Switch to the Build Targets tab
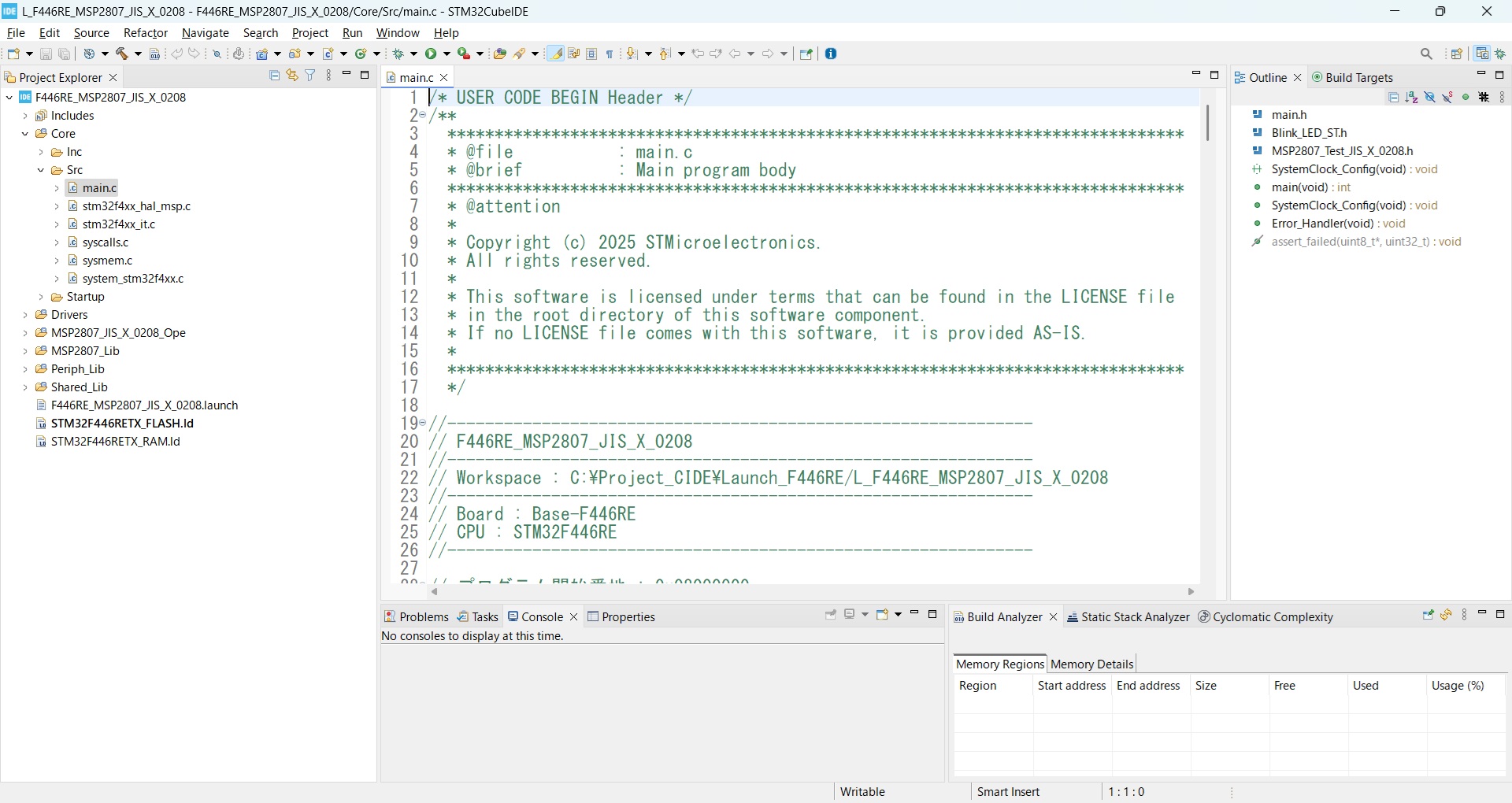 (1352, 77)
